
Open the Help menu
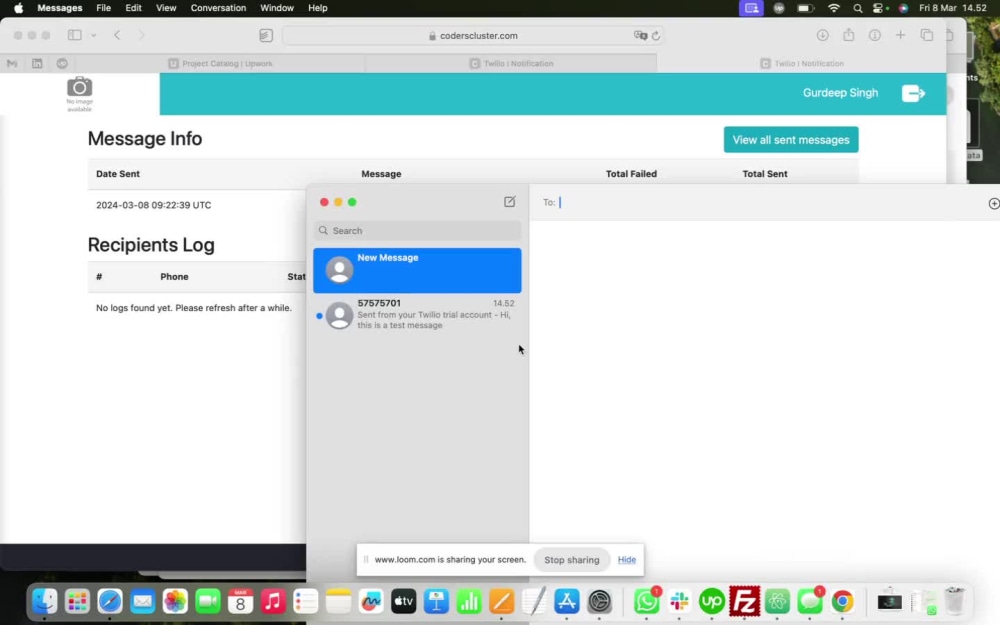[318, 8]
